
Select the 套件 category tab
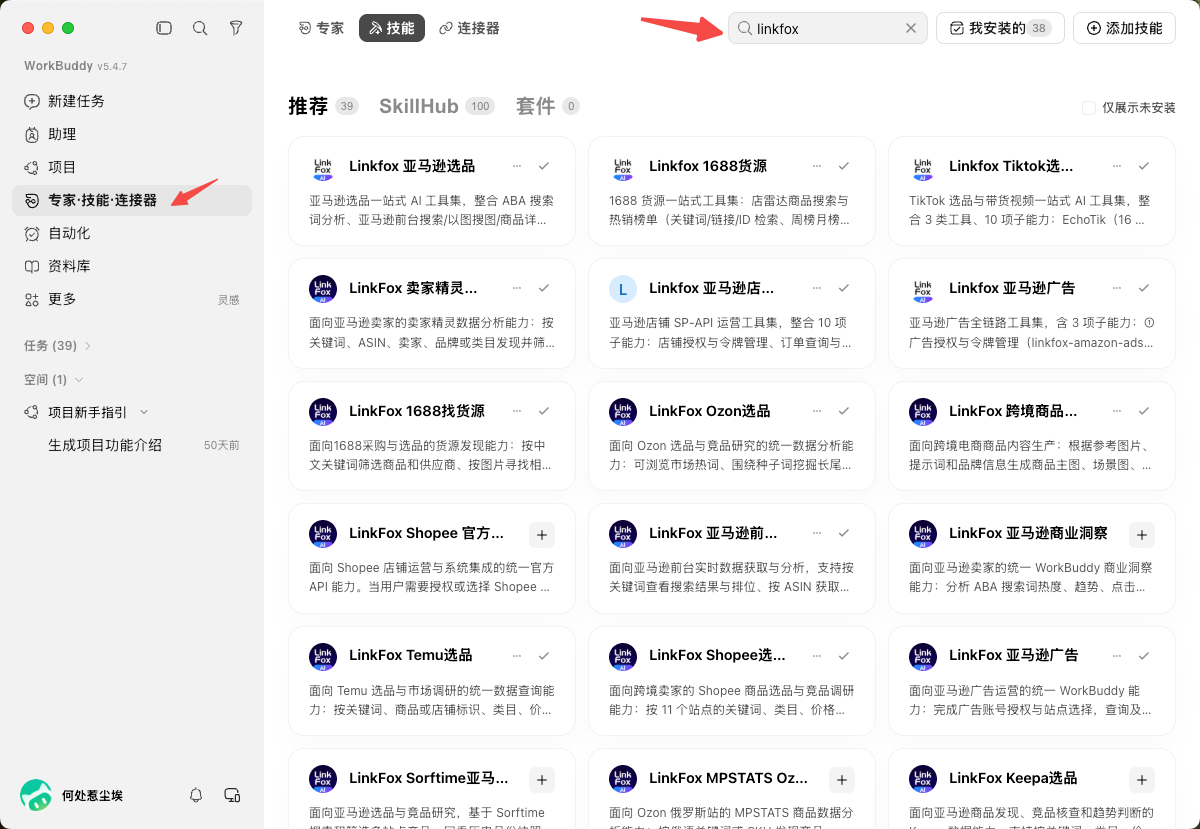[548, 106]
